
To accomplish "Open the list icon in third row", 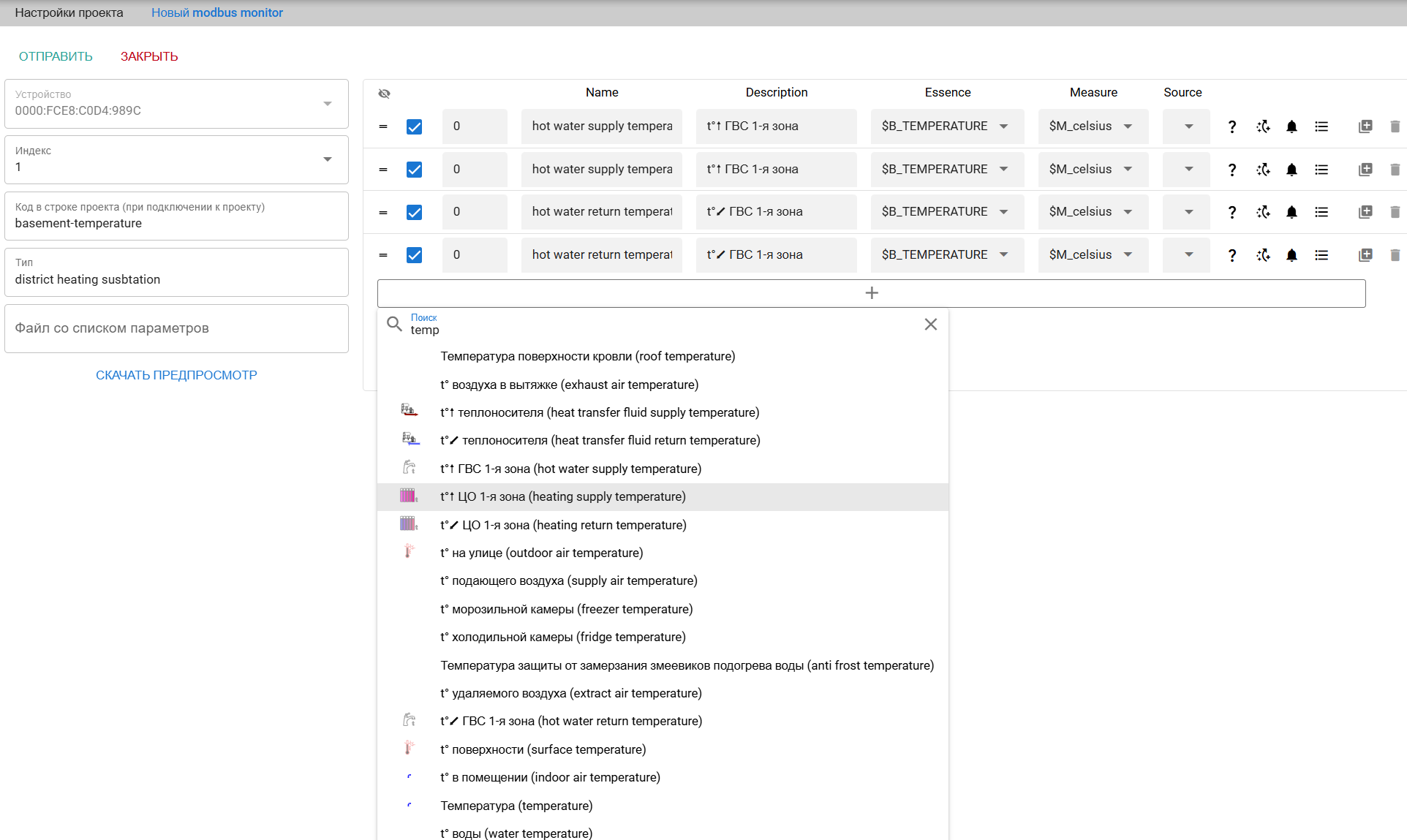I will (x=1321, y=212).
